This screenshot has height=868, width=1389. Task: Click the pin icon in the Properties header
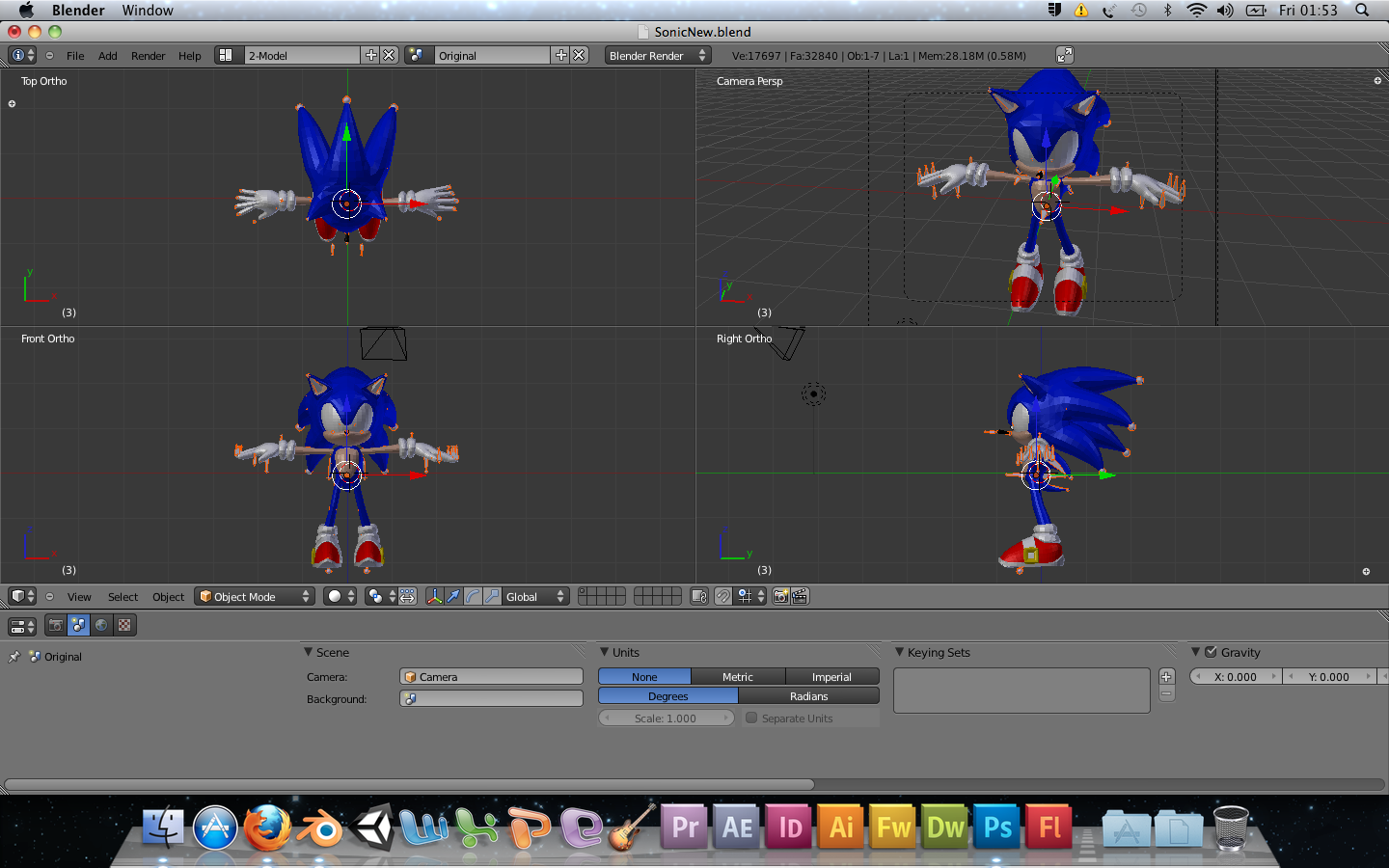pos(14,657)
